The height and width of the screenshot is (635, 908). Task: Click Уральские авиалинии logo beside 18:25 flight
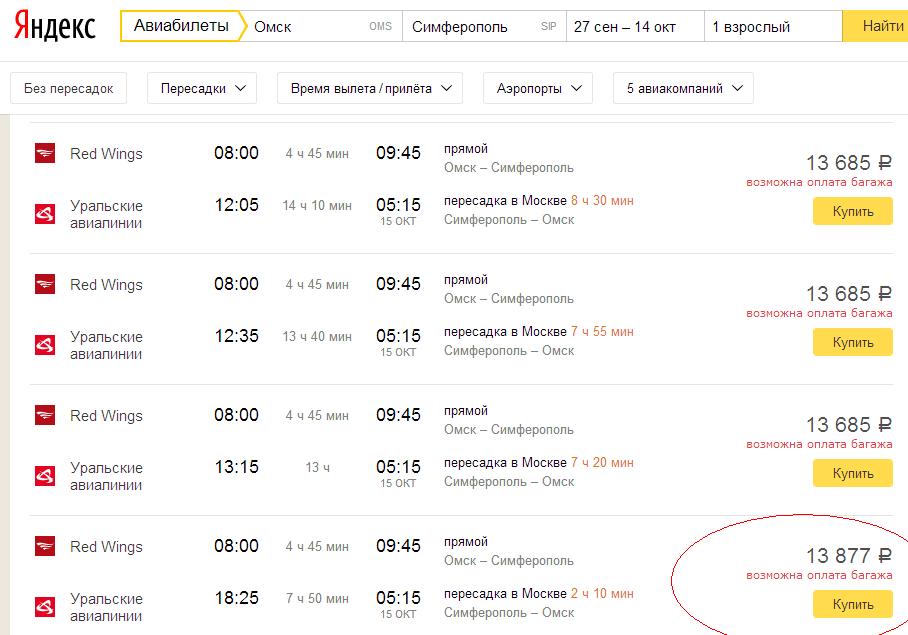45,607
